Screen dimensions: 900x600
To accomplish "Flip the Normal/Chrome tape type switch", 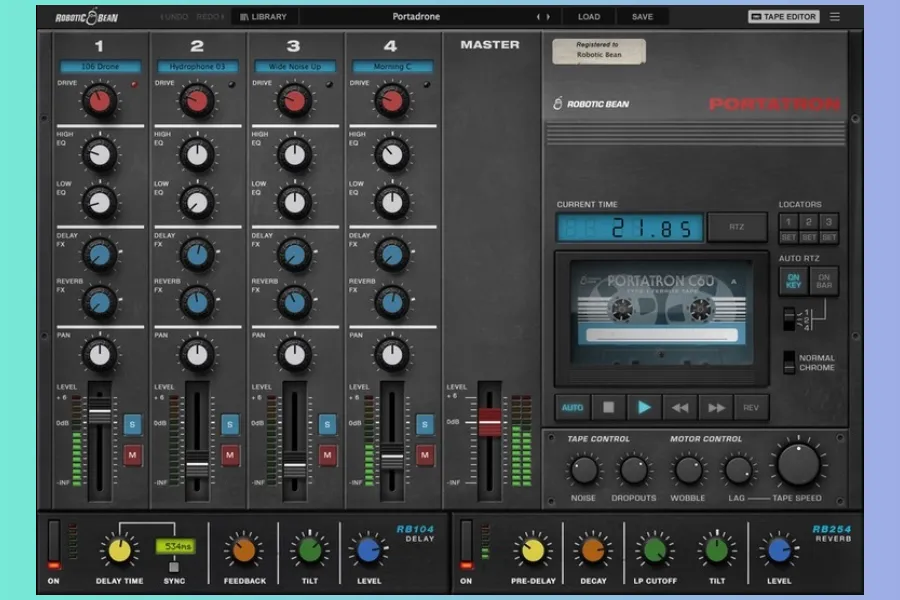I will click(789, 362).
